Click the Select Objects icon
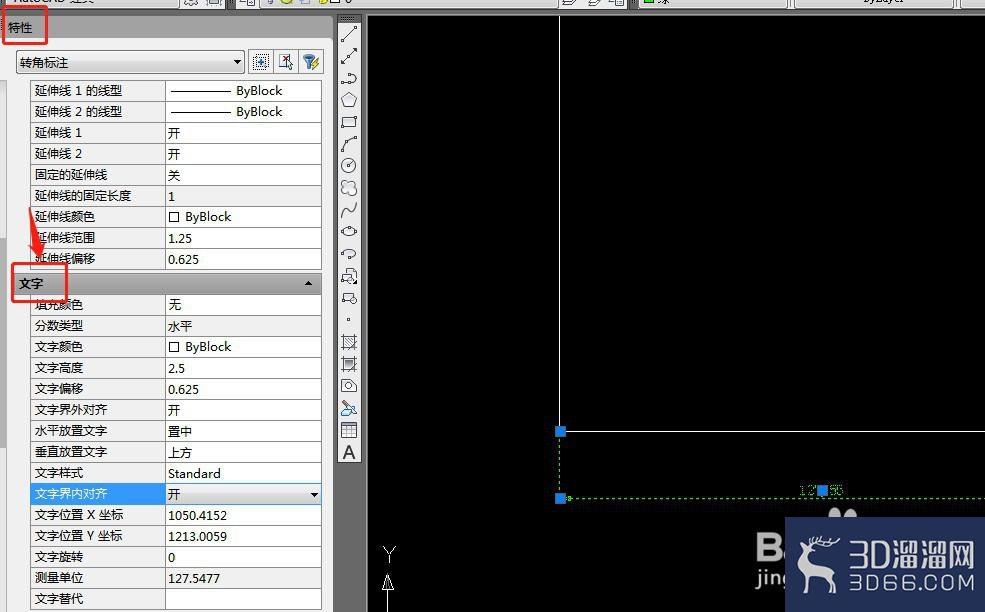The height and width of the screenshot is (612, 985). click(x=286, y=62)
